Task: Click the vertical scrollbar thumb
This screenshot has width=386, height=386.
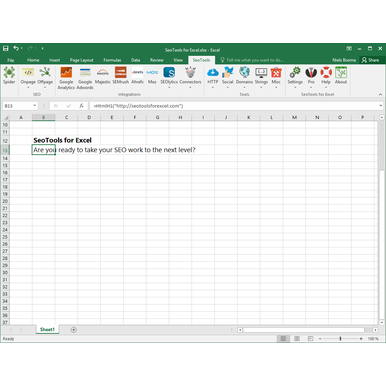Action: click(x=381, y=146)
